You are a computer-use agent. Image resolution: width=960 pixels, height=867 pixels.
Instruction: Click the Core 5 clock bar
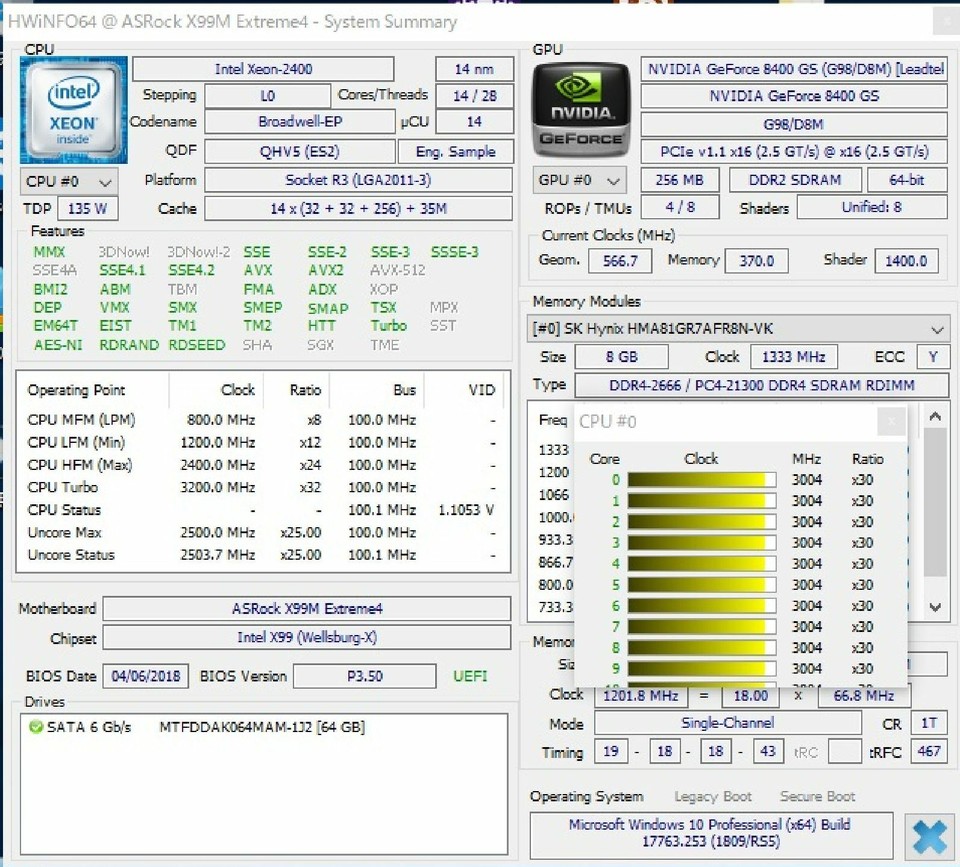coord(702,585)
